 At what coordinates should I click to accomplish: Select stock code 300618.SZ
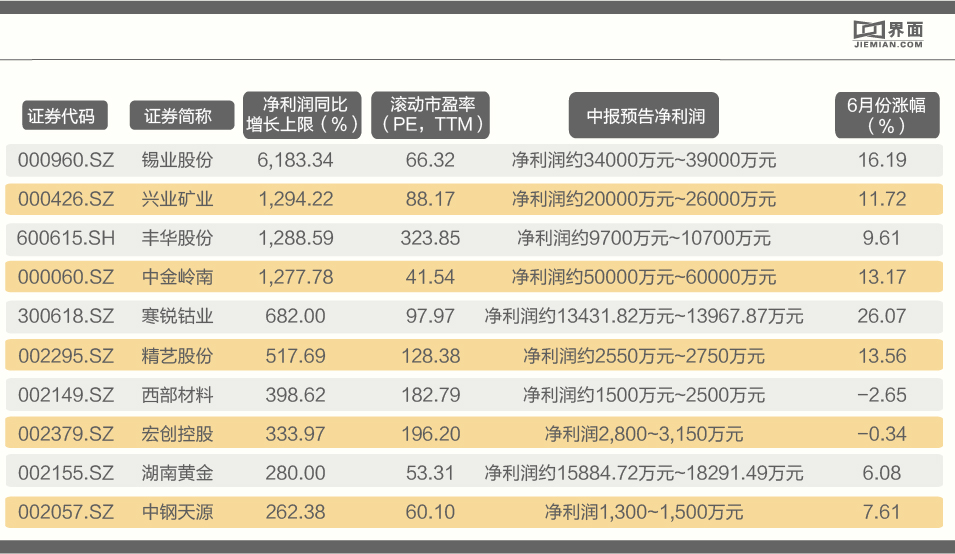pos(66,316)
